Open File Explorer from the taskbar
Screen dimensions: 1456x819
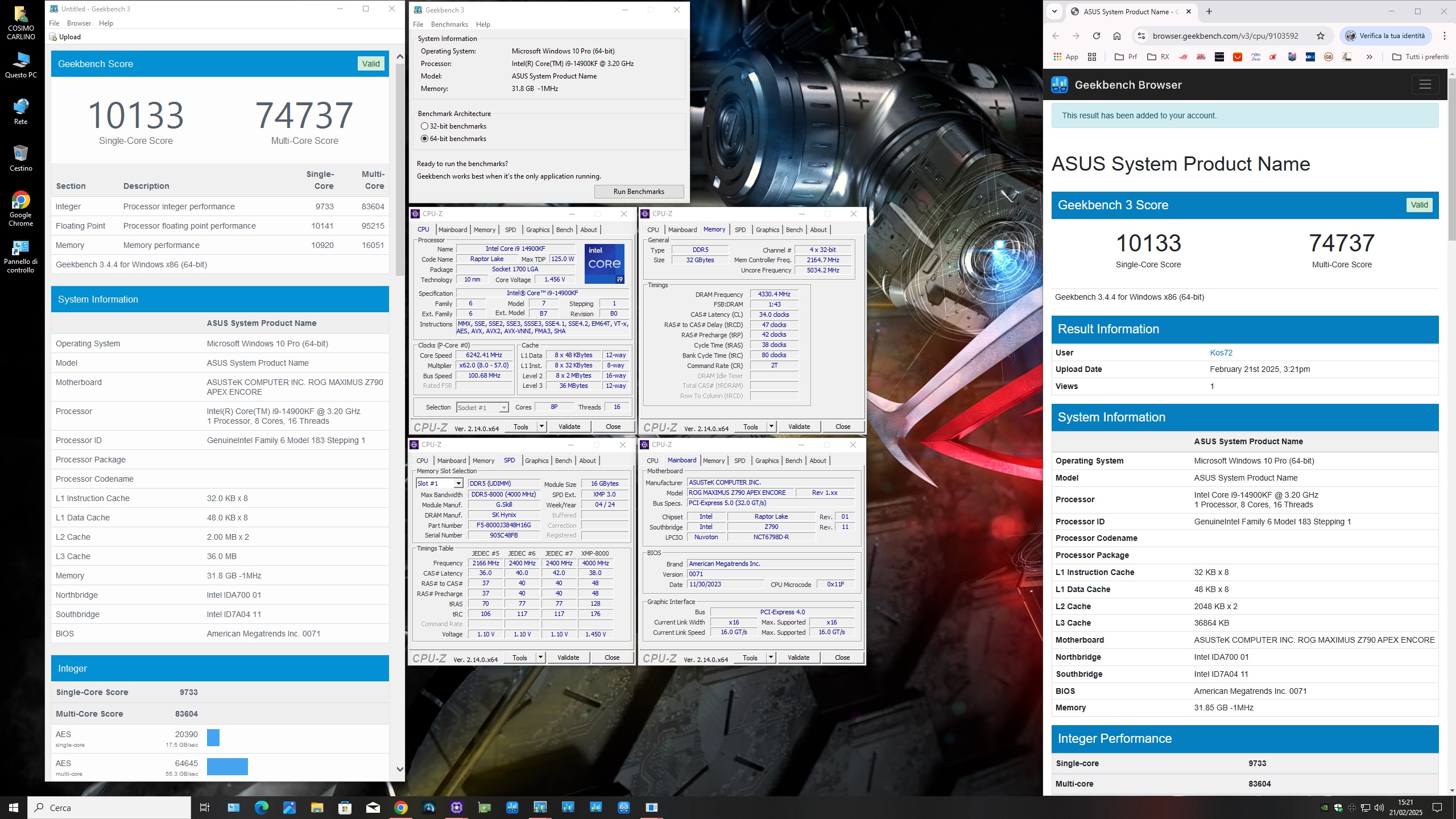coord(317,808)
